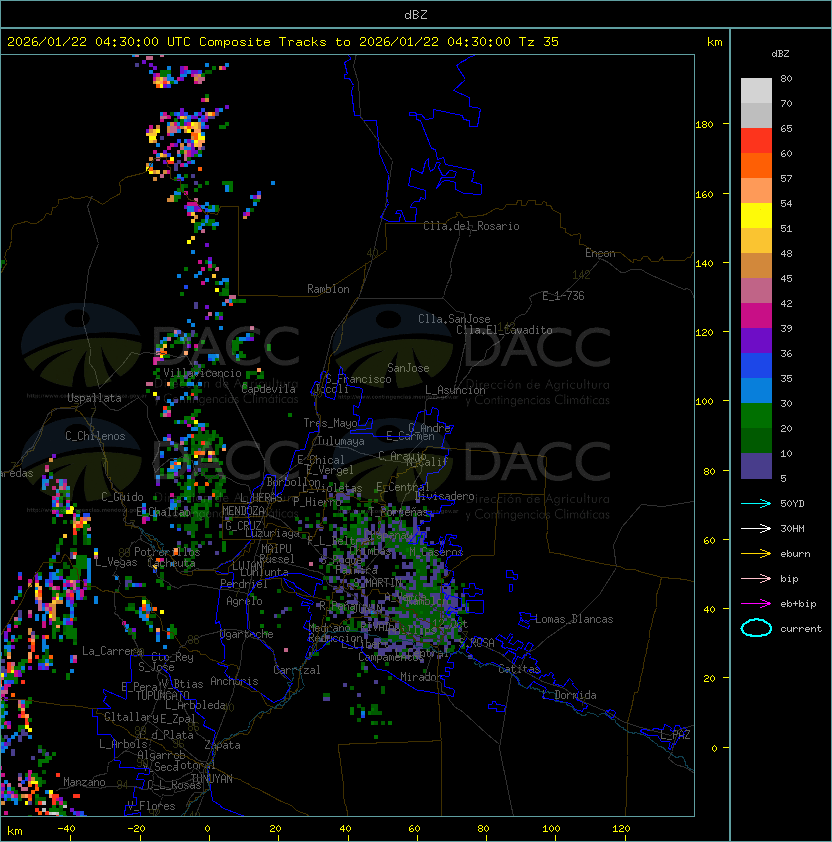Click the 'TUNUYAN' city label
This screenshot has width=832, height=842.
tap(212, 779)
